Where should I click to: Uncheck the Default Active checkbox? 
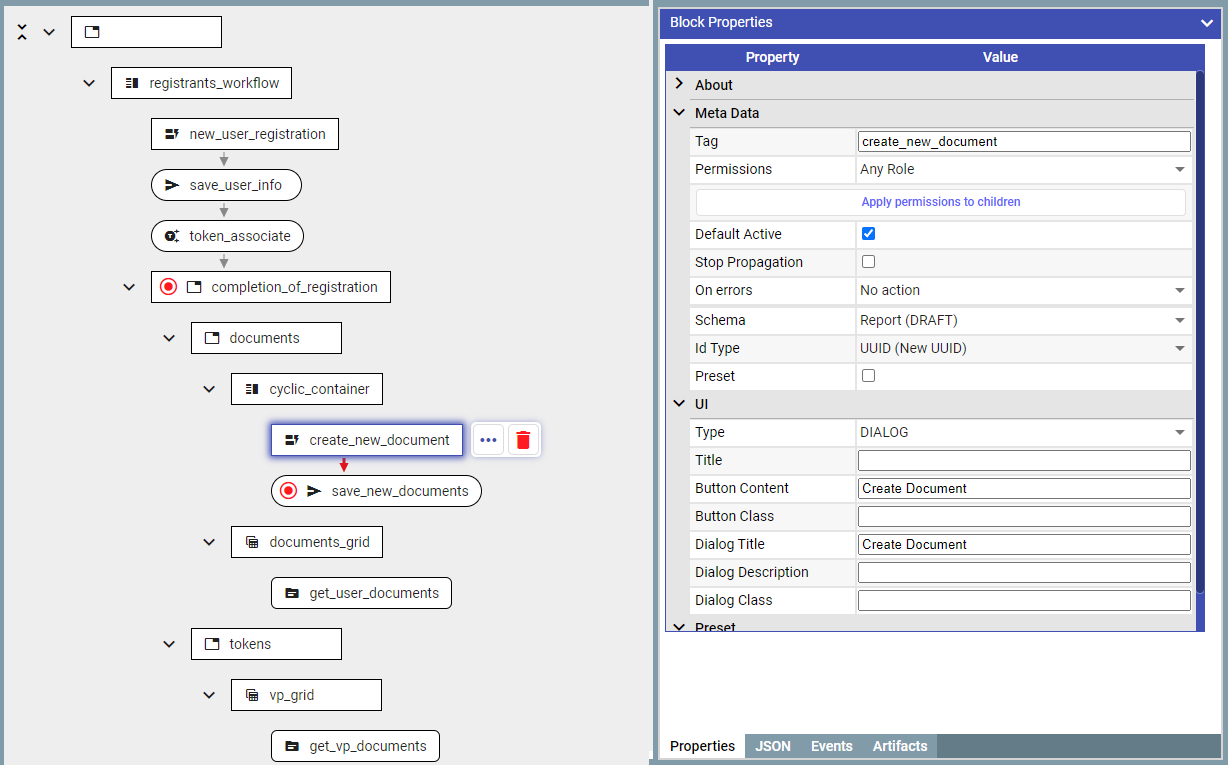(868, 234)
